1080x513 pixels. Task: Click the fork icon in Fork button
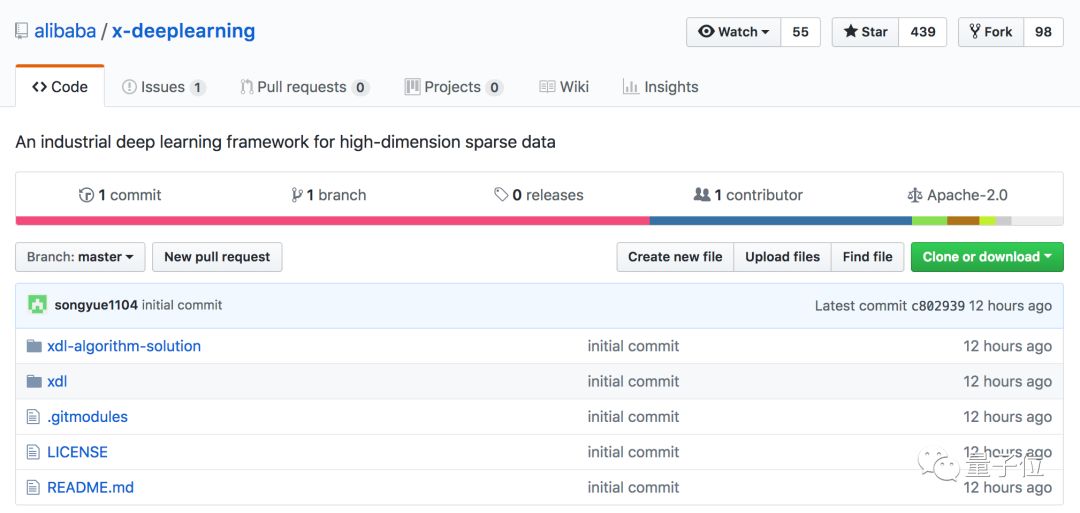pyautogui.click(x=975, y=32)
